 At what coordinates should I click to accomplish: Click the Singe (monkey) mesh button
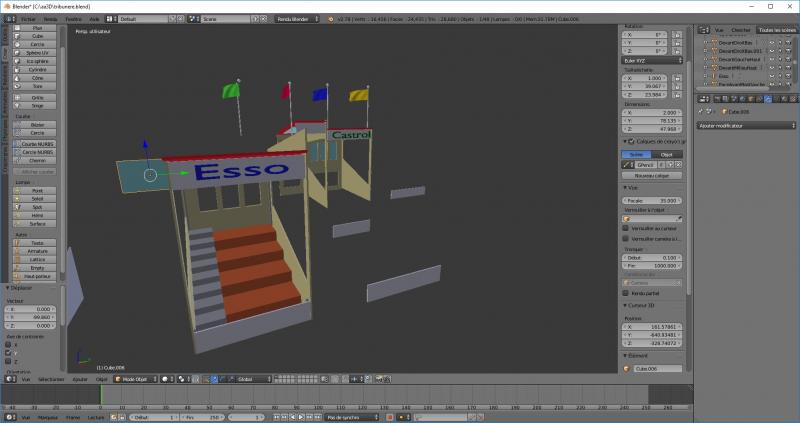click(37, 104)
